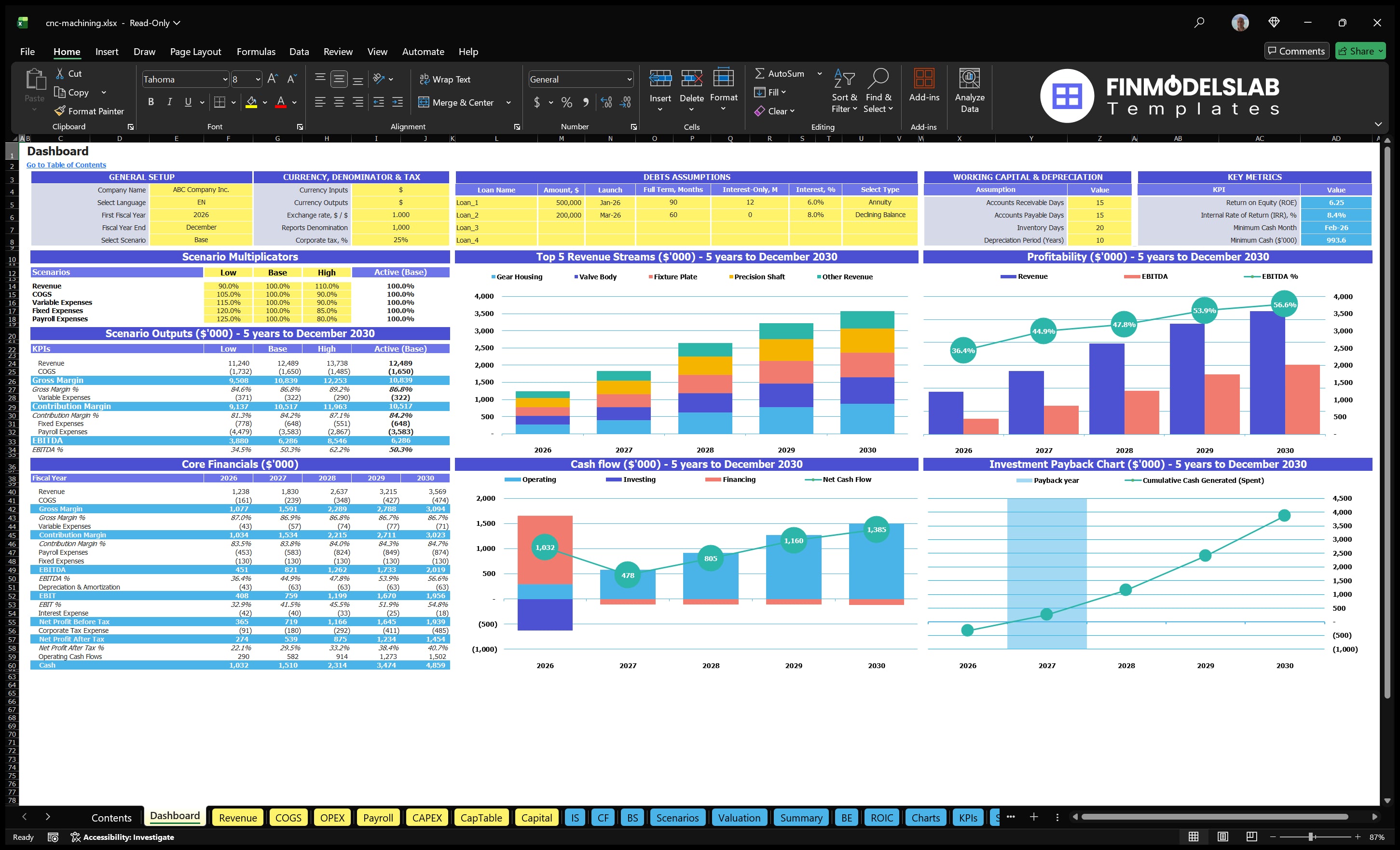
Task: Click the horizontal scrollbar
Action: pos(1215,817)
